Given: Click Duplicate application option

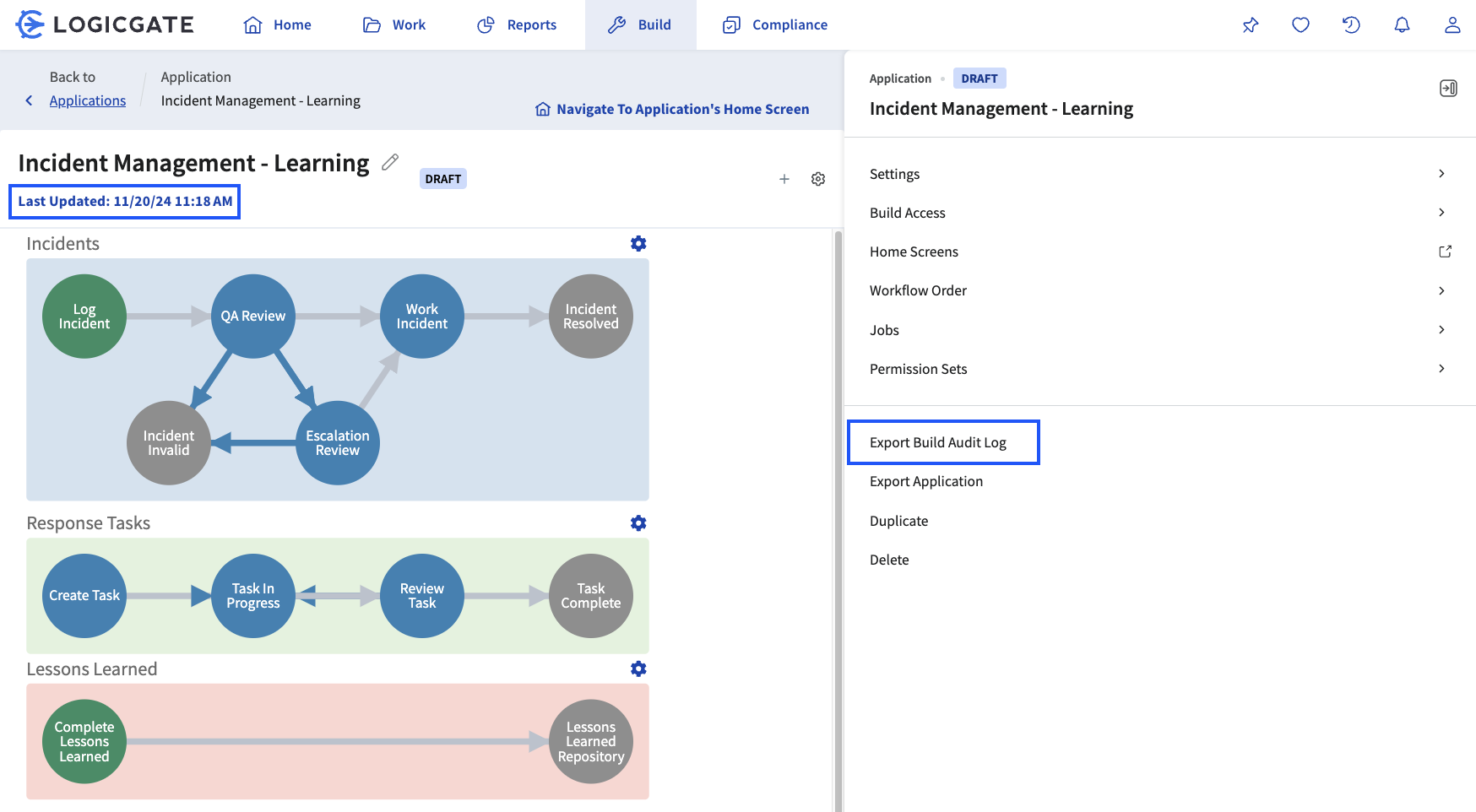Looking at the screenshot, I should point(898,521).
